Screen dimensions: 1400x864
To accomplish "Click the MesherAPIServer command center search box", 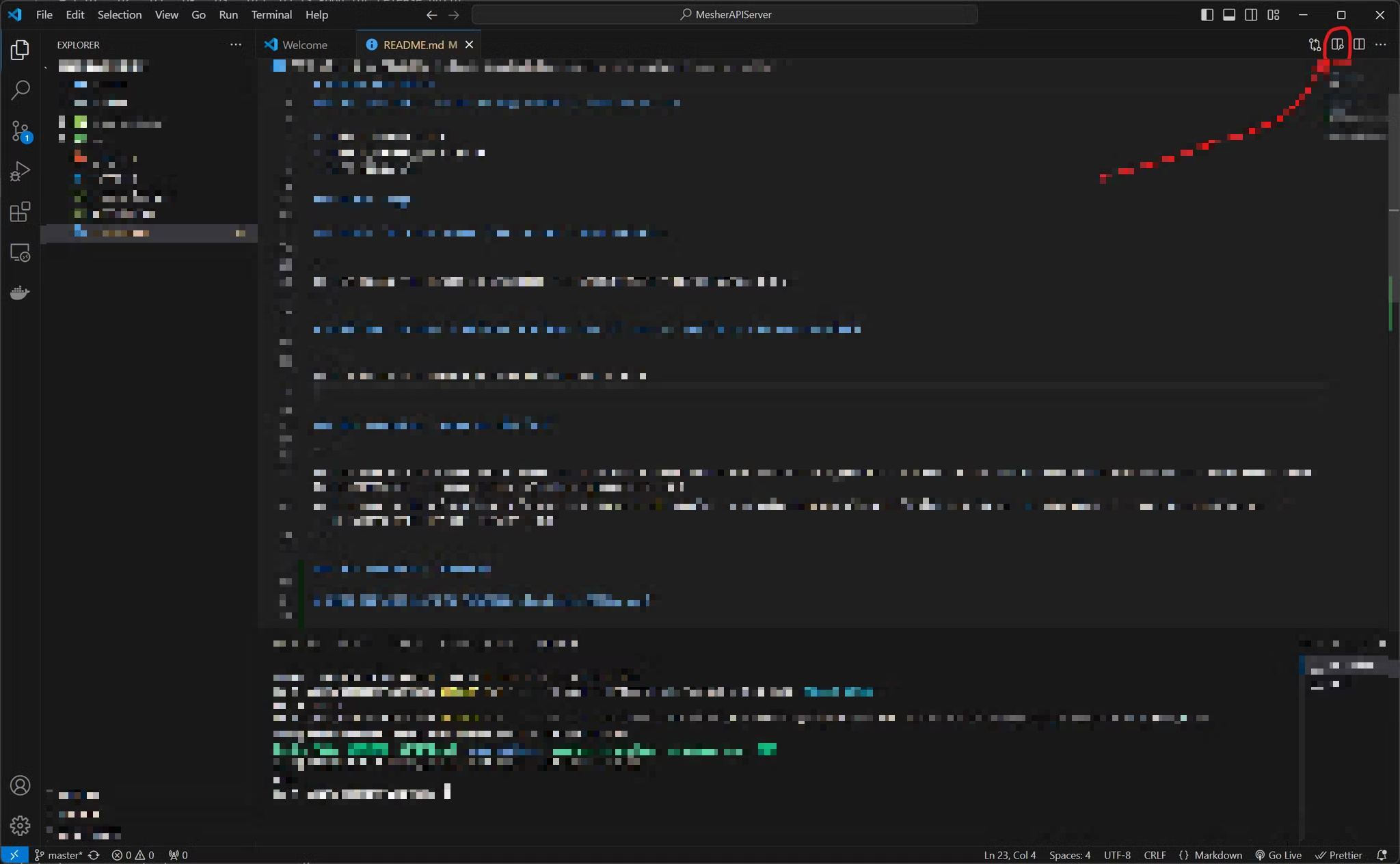I will tap(725, 14).
